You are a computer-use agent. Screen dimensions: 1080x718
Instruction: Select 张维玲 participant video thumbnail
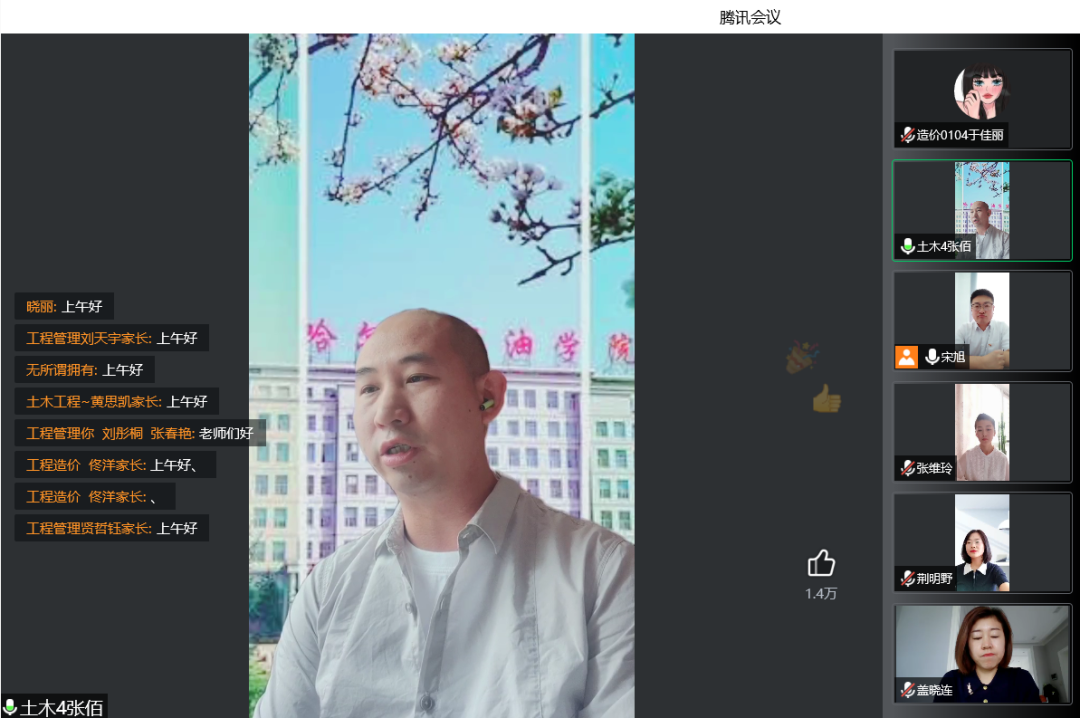point(981,432)
